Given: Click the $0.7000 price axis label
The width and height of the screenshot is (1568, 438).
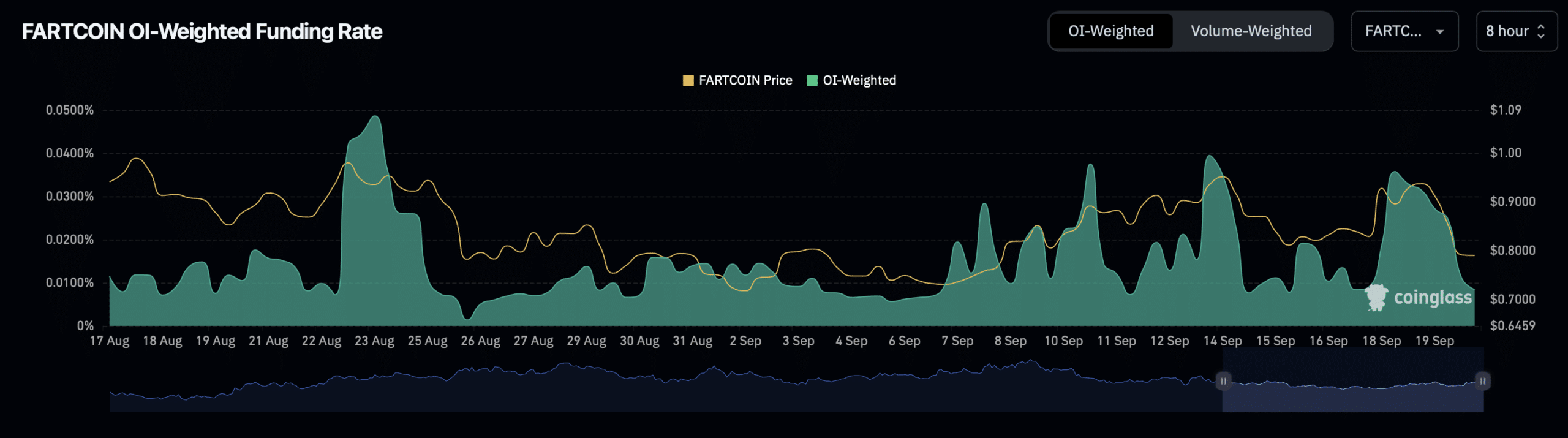Looking at the screenshot, I should 1512,300.
